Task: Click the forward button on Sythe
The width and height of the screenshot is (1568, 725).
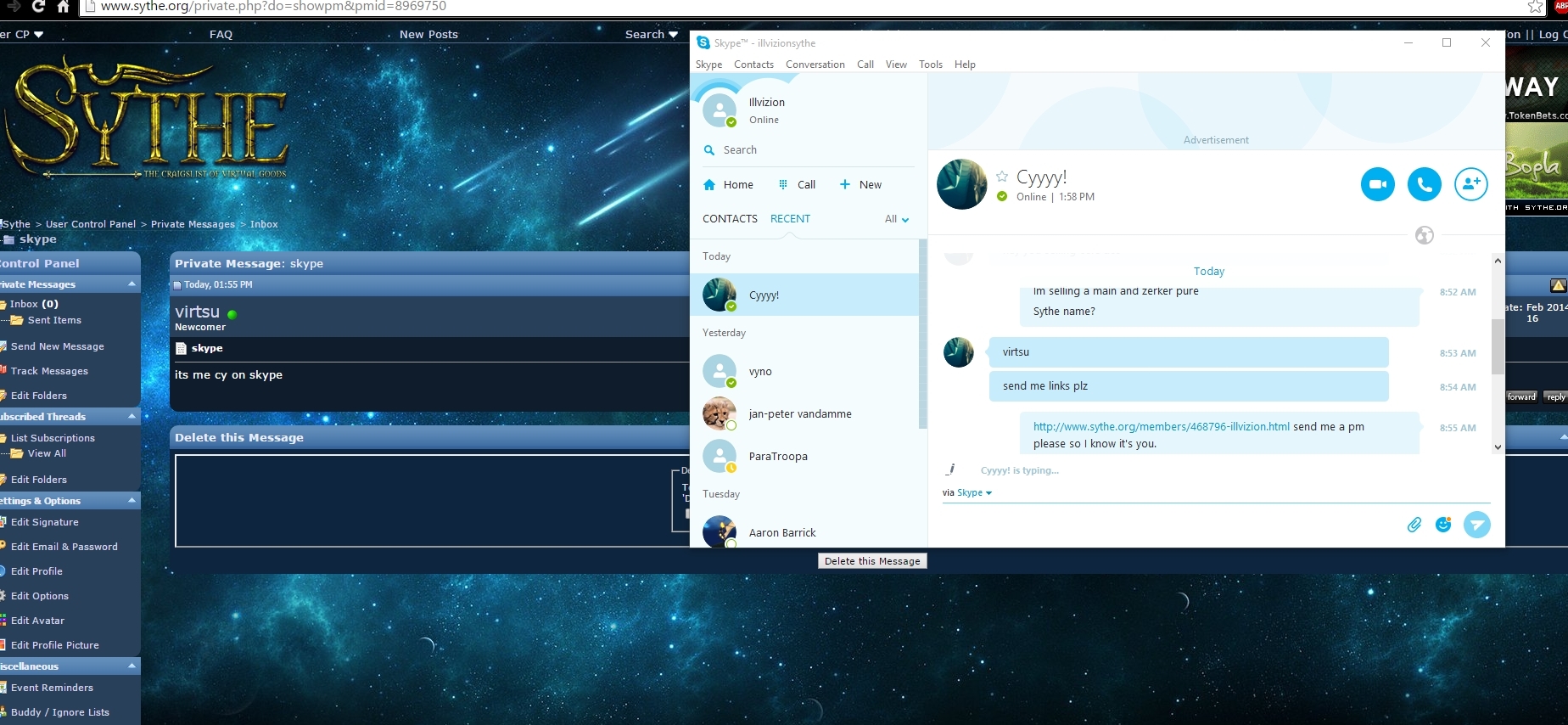Action: tap(1521, 396)
